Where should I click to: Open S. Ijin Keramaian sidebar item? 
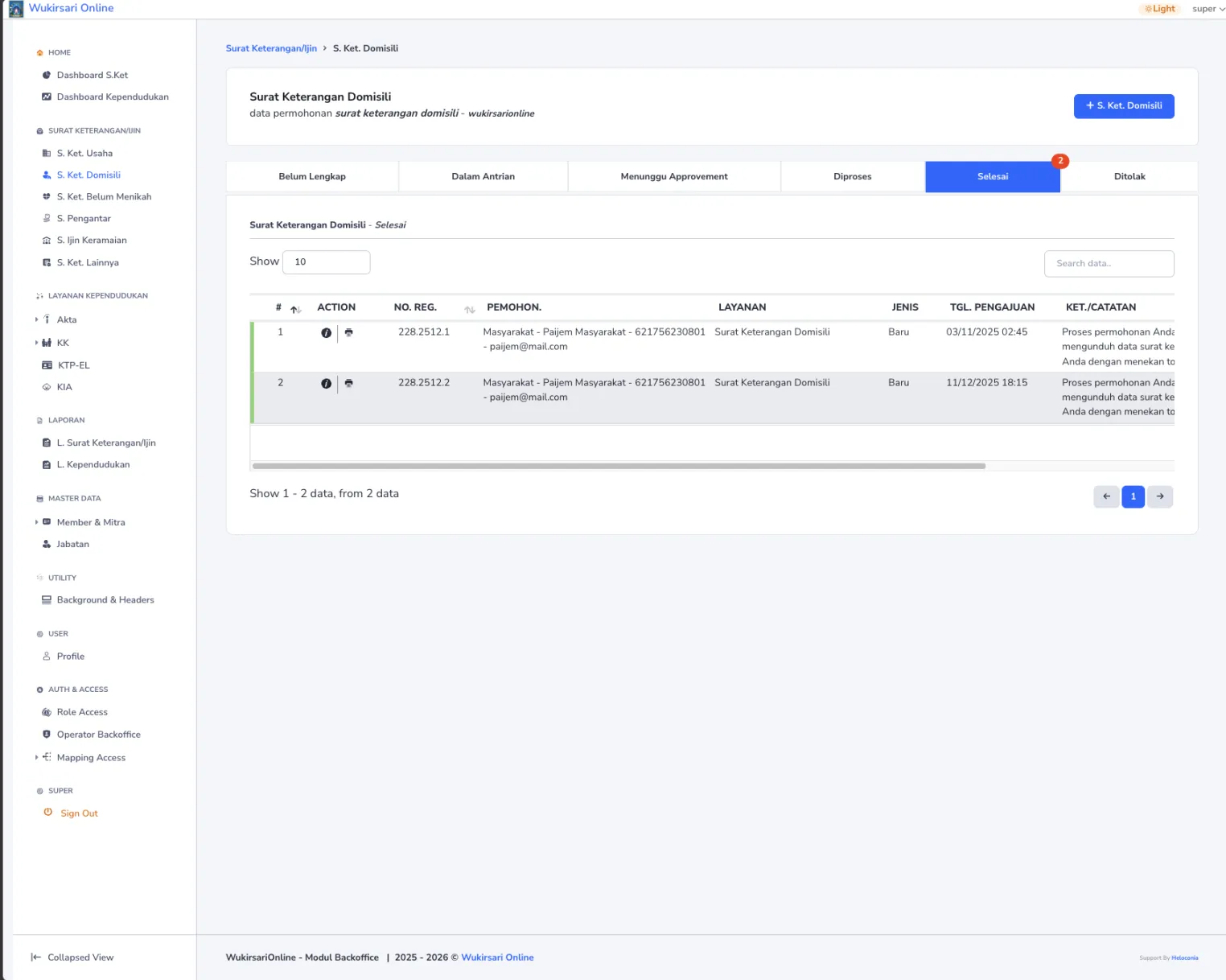91,240
